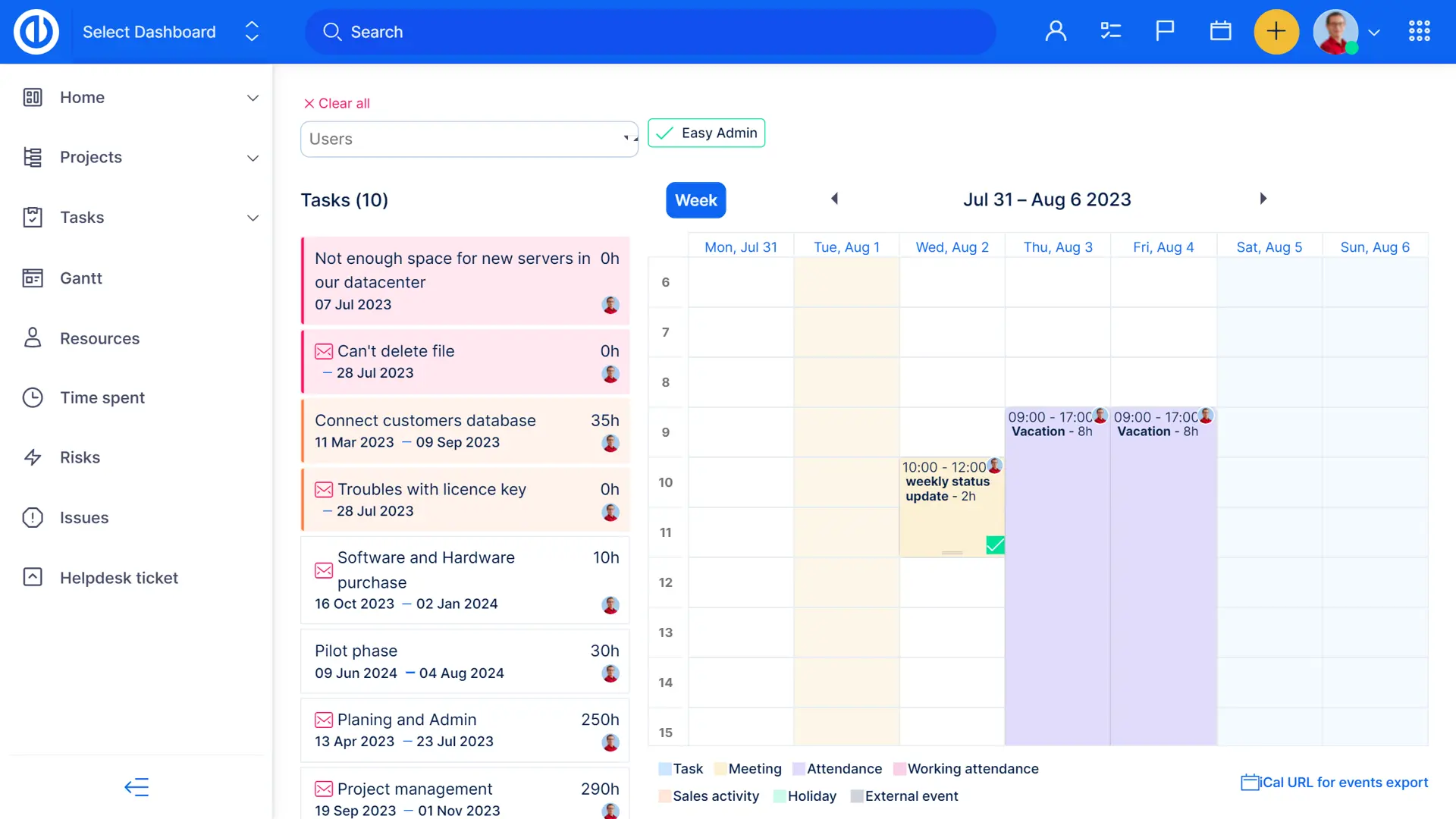Collapse sidebar with the arrow icon
The image size is (1456, 819).
136,787
